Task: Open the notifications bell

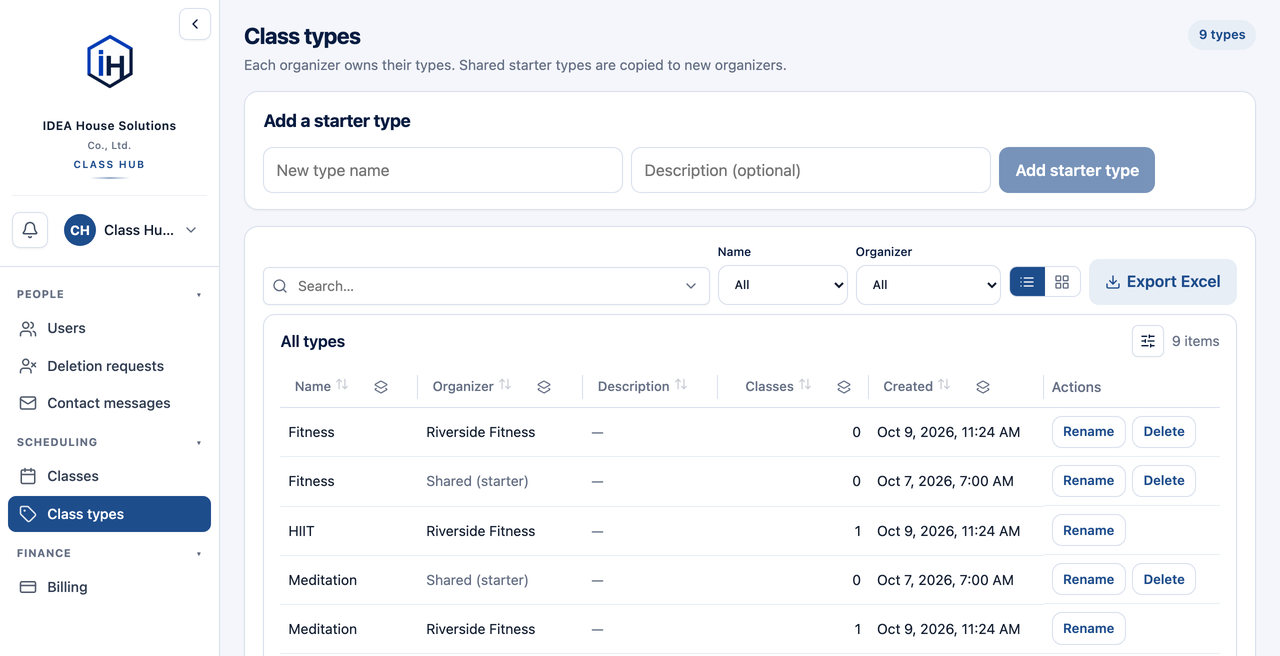Action: [30, 230]
